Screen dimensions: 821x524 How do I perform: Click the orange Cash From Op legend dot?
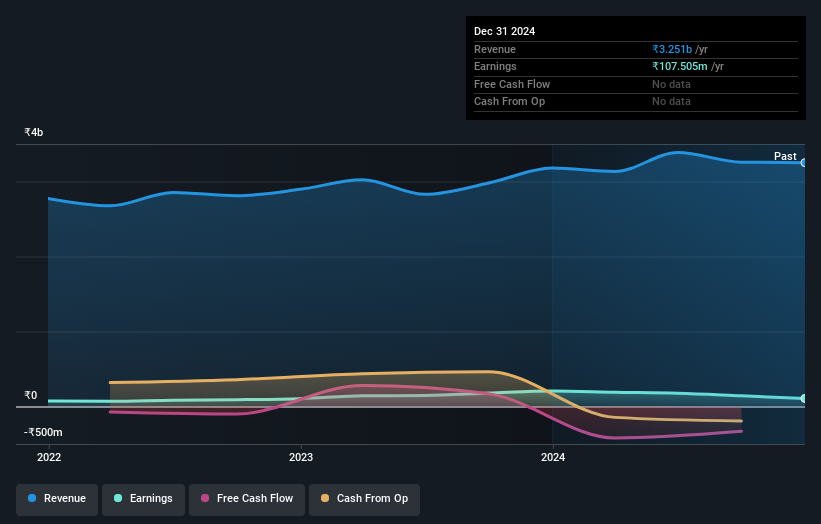tap(325, 498)
